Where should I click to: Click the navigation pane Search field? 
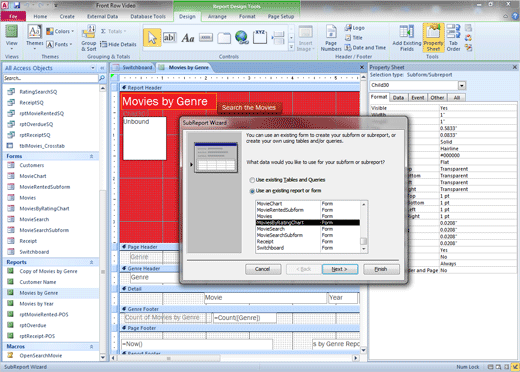pos(51,78)
